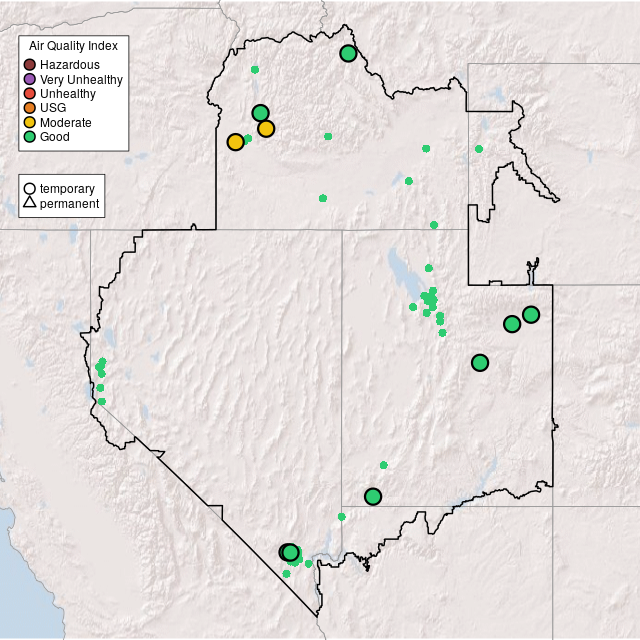Click the small green dot farthest north

click(x=255, y=70)
